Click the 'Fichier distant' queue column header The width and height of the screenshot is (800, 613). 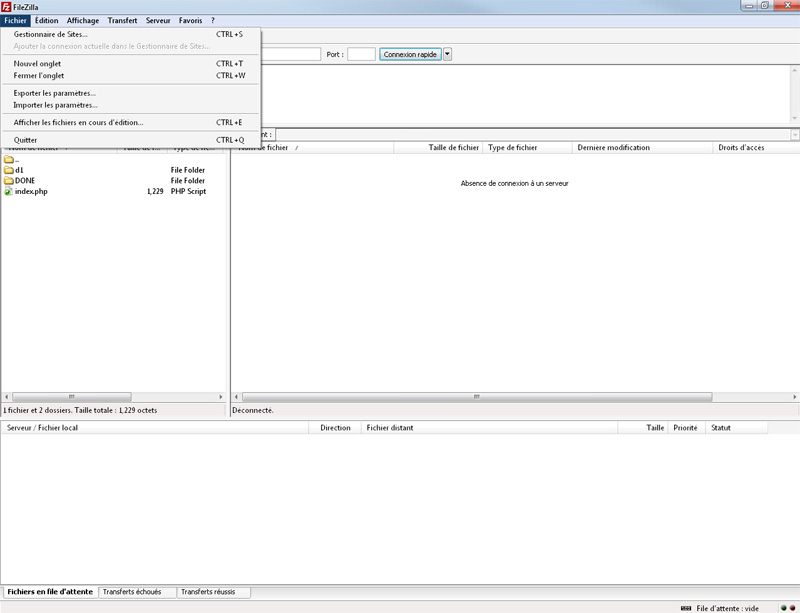(x=489, y=428)
